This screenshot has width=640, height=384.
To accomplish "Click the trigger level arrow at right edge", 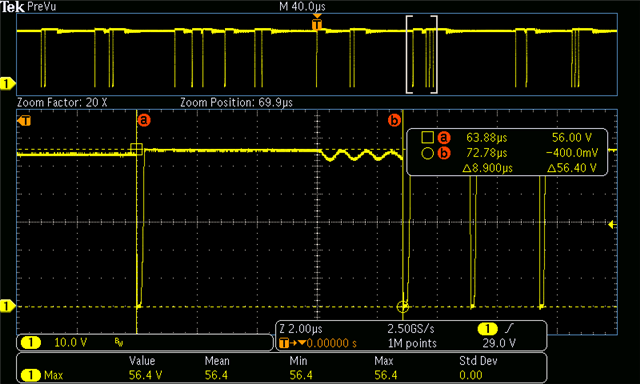I will [611, 225].
